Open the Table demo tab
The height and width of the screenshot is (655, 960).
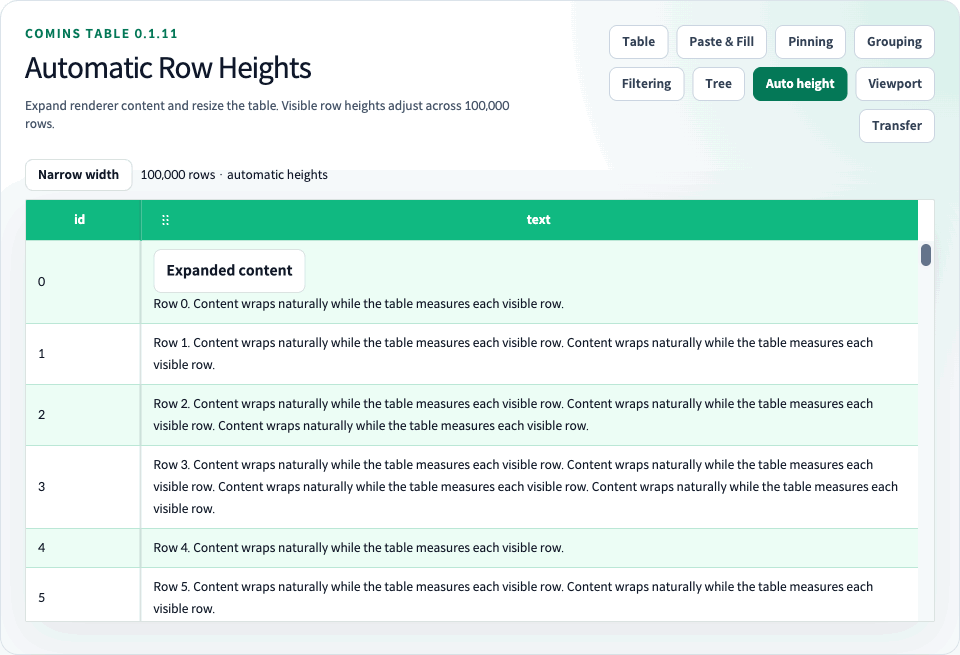tap(639, 42)
